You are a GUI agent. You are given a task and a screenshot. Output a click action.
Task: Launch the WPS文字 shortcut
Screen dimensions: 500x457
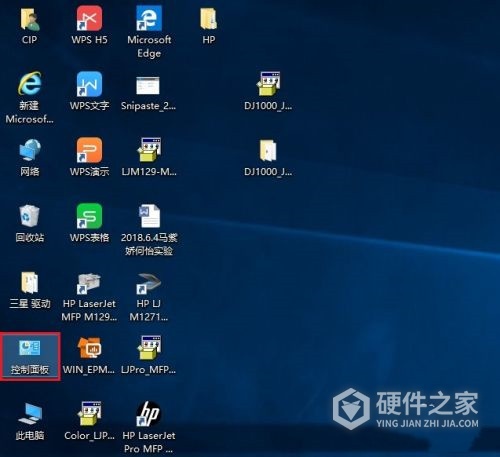pos(89,84)
